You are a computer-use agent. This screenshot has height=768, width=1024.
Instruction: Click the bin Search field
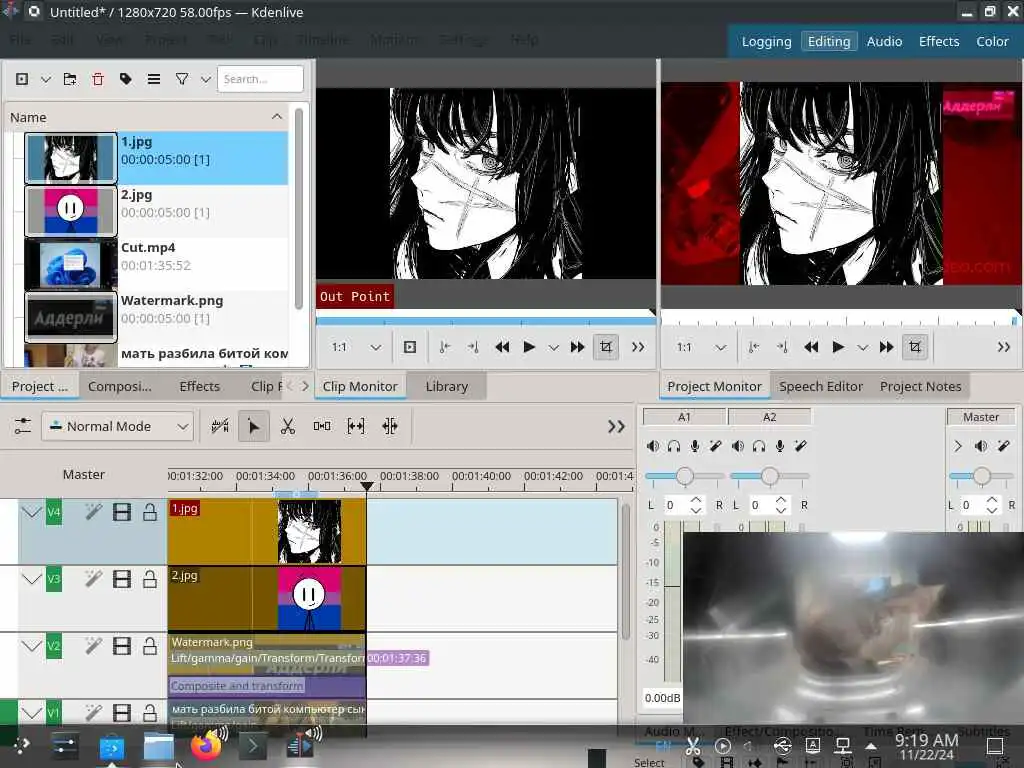260,79
